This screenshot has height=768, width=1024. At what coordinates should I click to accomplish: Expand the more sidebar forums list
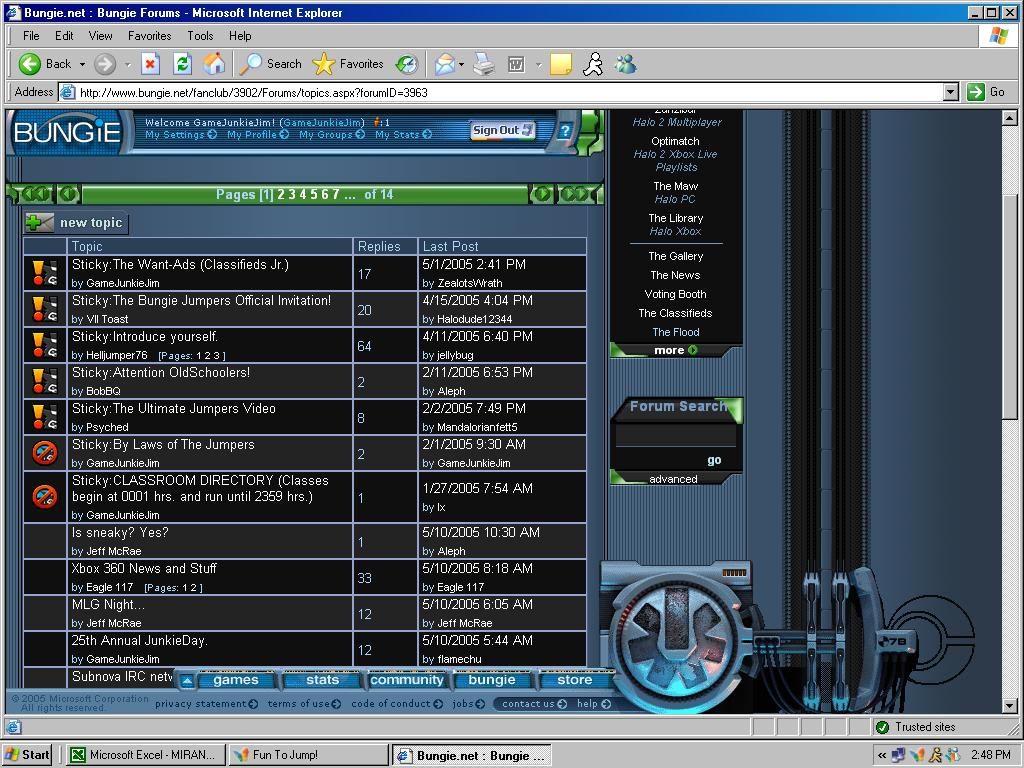675,350
